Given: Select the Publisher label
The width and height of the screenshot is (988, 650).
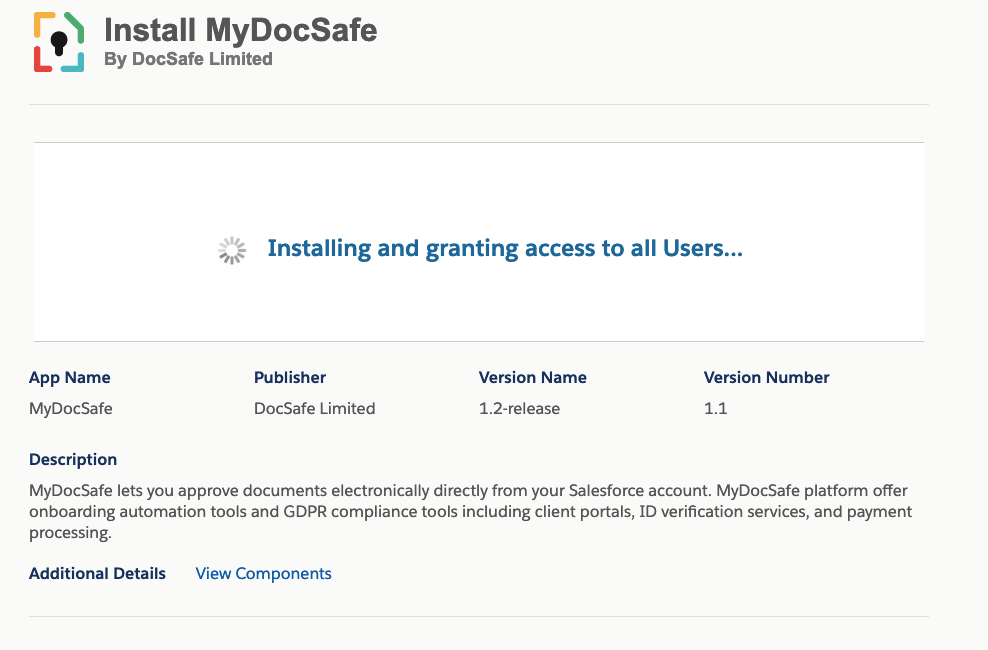Looking at the screenshot, I should point(290,377).
